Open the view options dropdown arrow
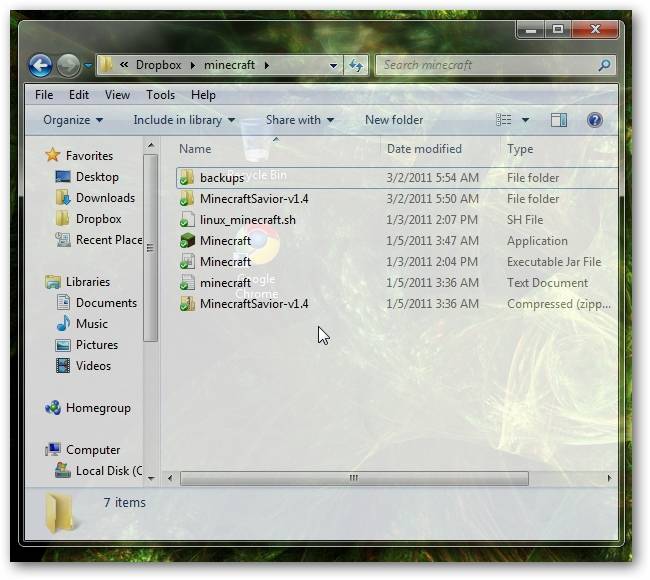The height and width of the screenshot is (580, 650). pos(525,120)
